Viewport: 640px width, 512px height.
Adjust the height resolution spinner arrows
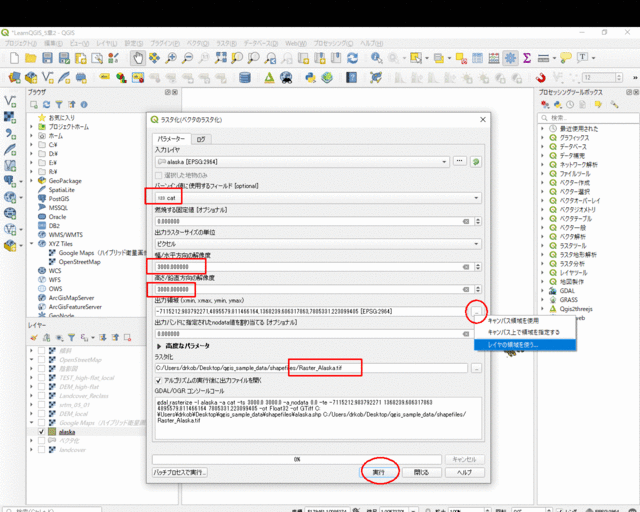tap(478, 289)
